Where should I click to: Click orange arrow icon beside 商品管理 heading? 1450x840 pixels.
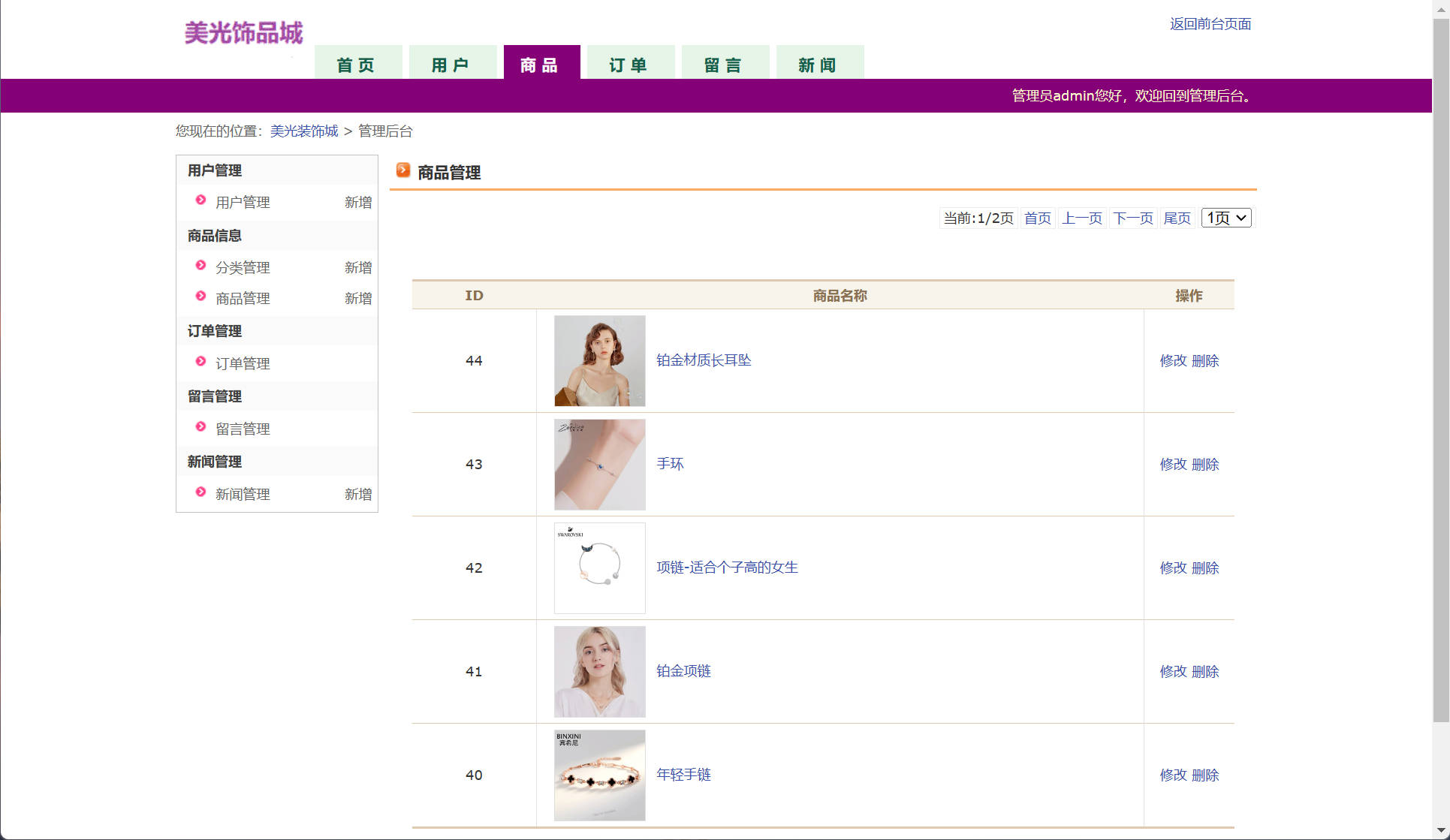tap(403, 171)
